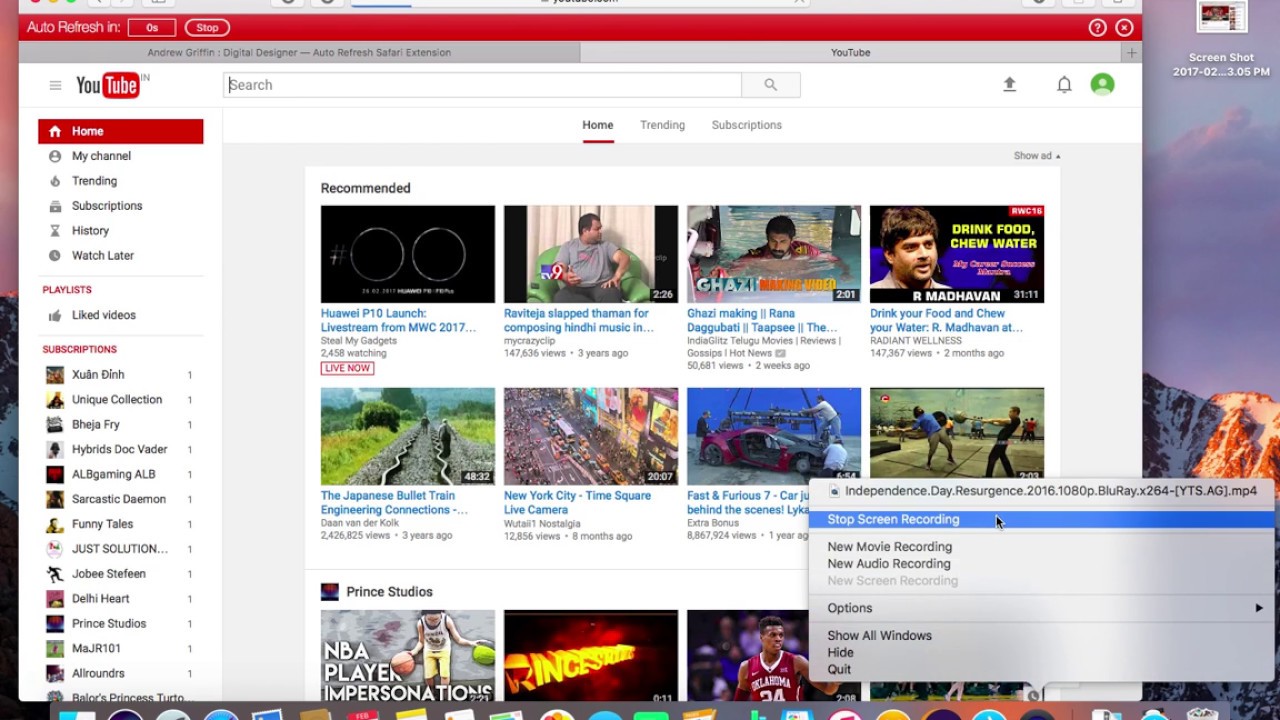Screen dimensions: 1280x720
Task: Open the YouTube hamburger guide menu
Action: point(55,85)
